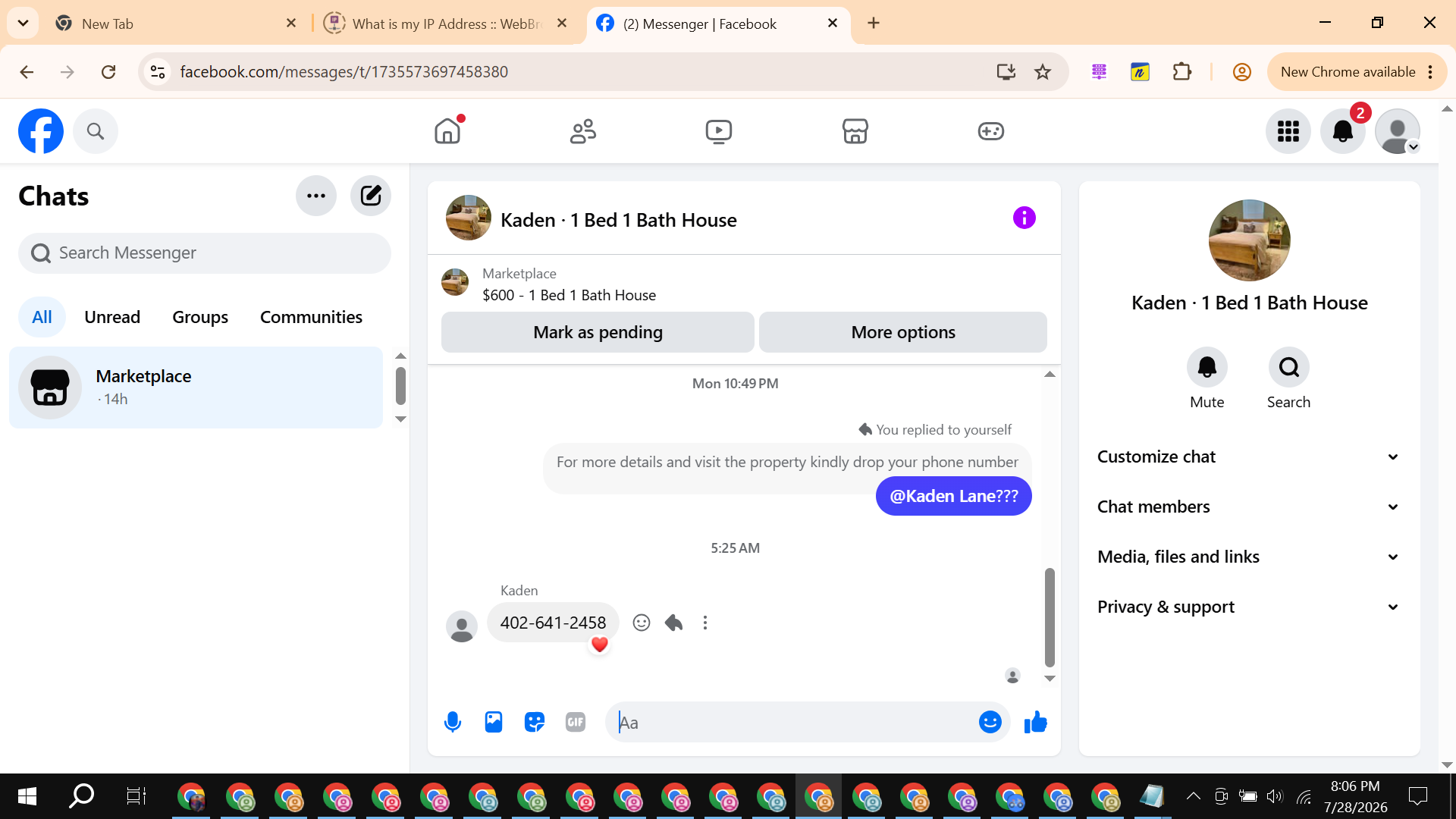Click Kaden's avatar in conversation header
This screenshot has height=819, width=1456.
click(469, 218)
